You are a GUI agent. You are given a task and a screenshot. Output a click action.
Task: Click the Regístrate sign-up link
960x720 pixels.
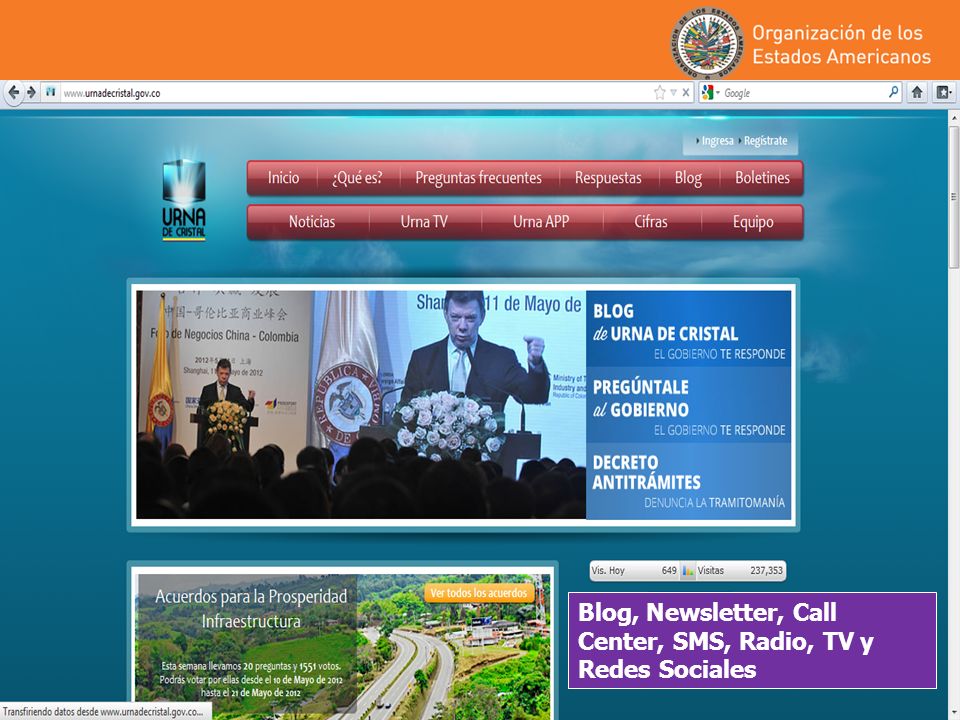tap(764, 141)
